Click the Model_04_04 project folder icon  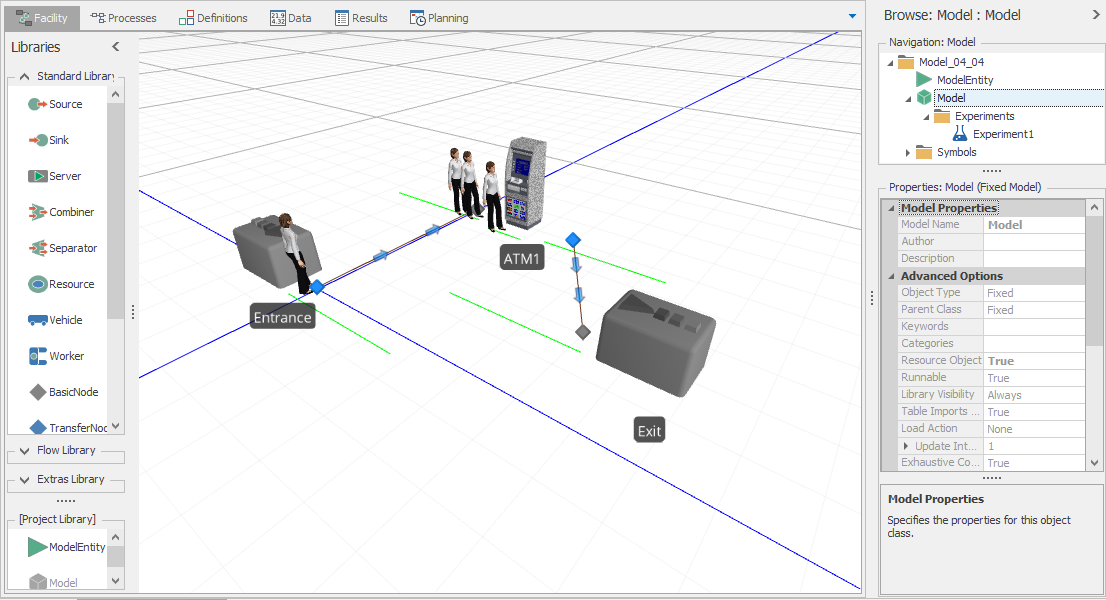[906, 62]
